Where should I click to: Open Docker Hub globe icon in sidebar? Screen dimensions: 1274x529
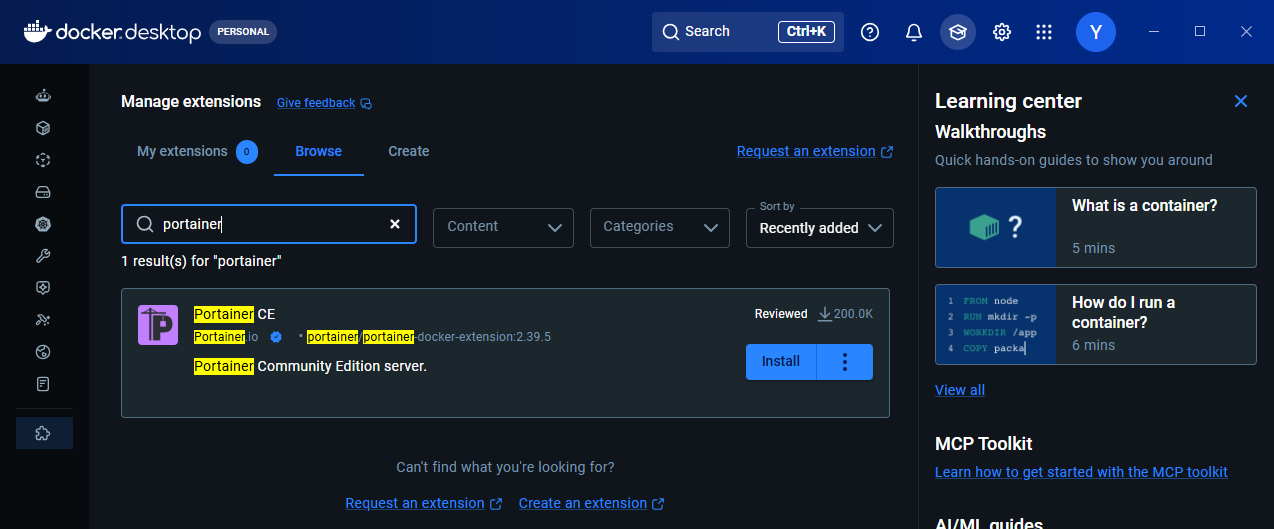(x=43, y=352)
